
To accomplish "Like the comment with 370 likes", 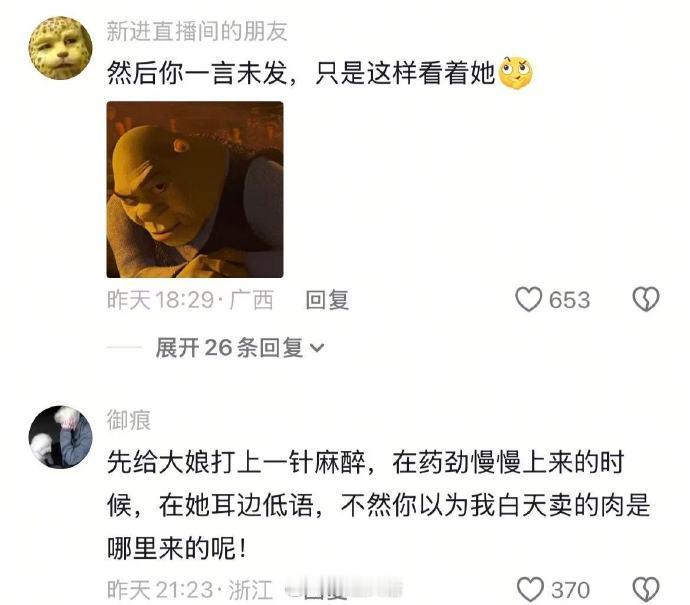I will 530,590.
